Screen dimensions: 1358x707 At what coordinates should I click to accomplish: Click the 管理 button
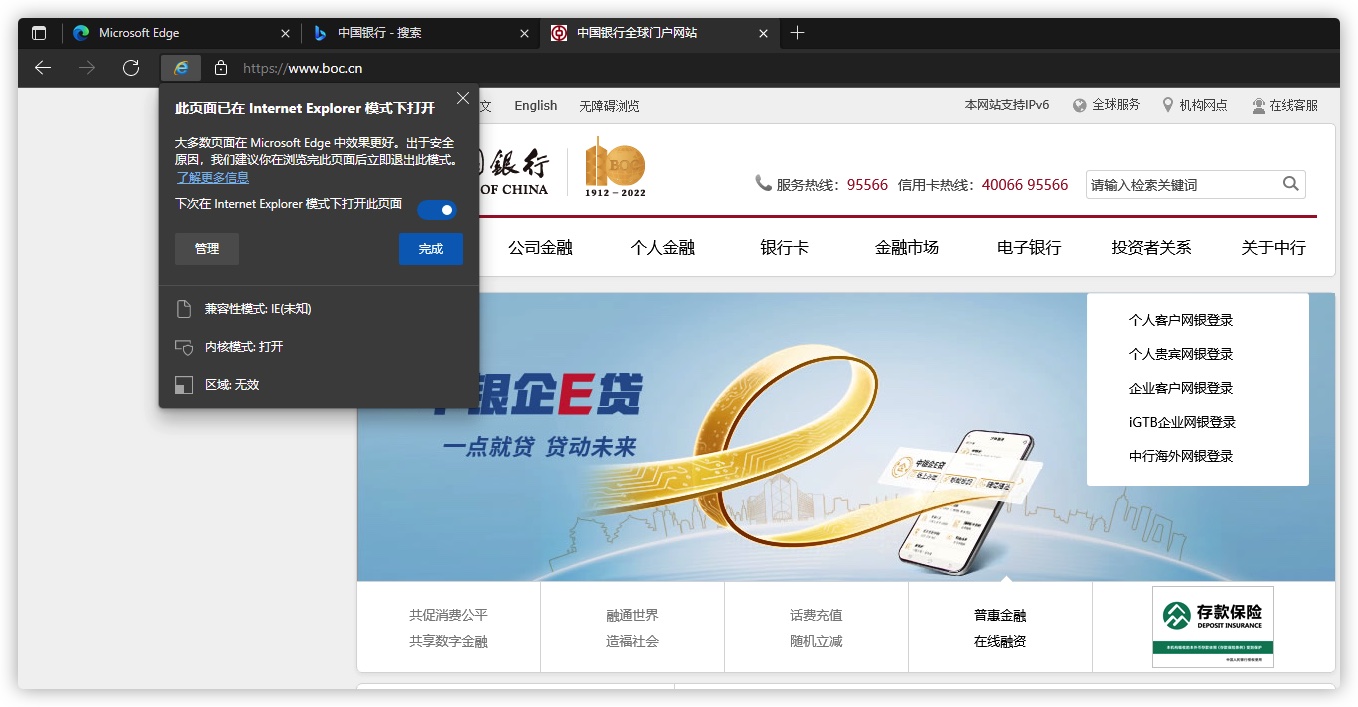tap(207, 249)
